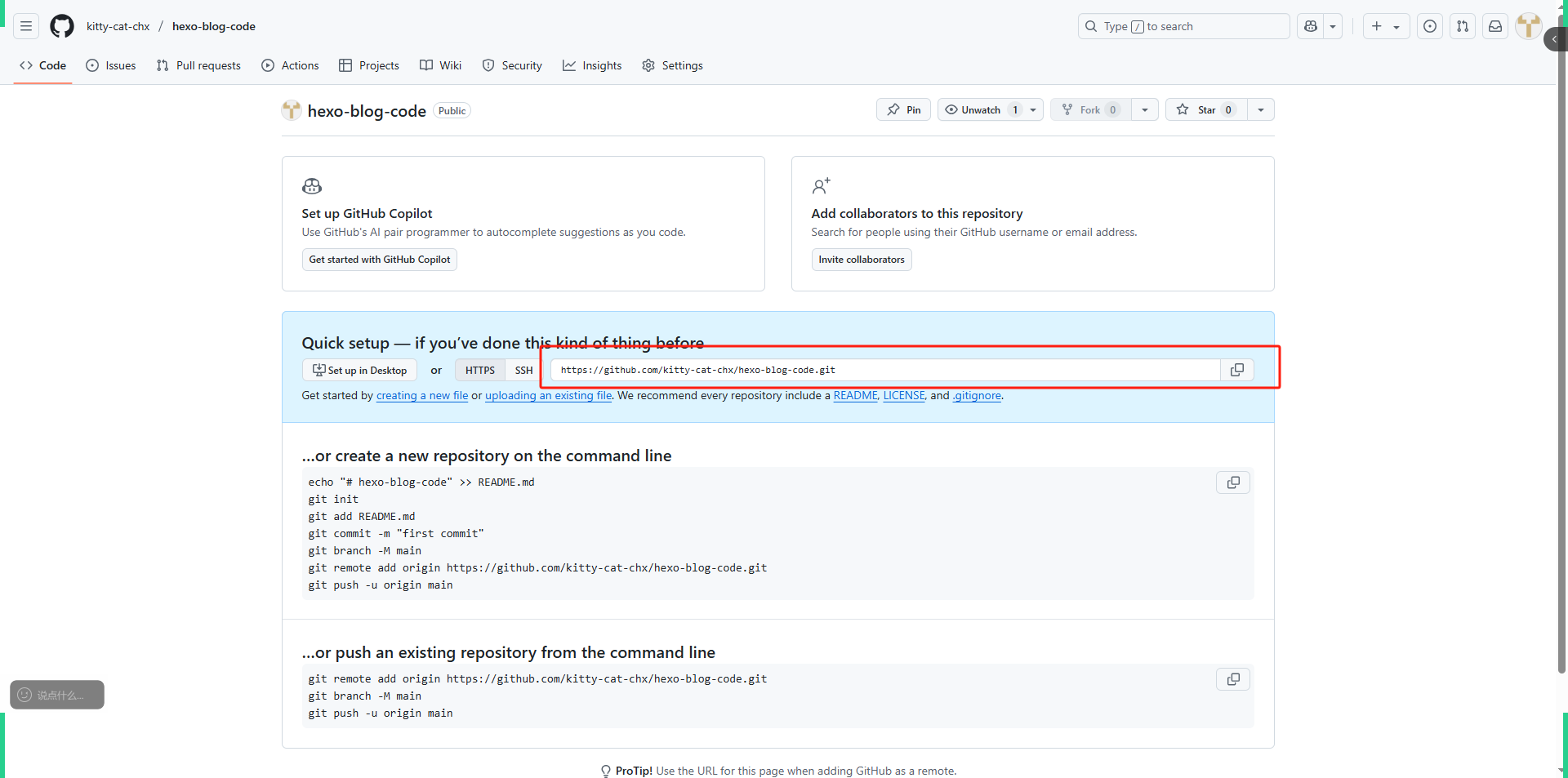Open the LICENSE link
Image resolution: width=1568 pixels, height=778 pixels.
(x=904, y=395)
